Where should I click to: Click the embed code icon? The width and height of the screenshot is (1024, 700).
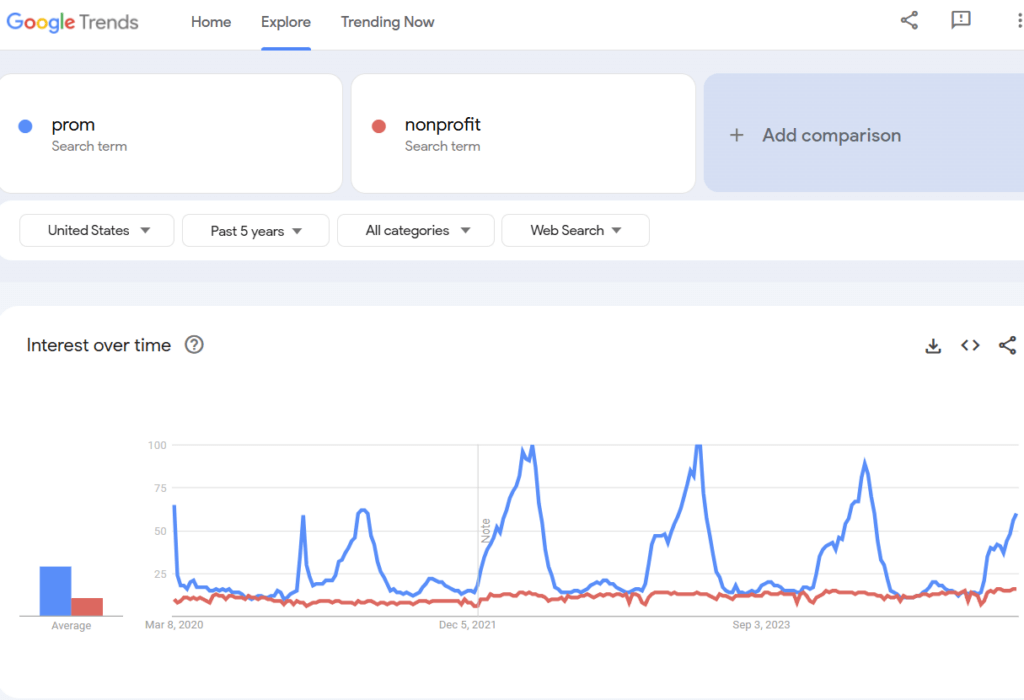tap(970, 346)
